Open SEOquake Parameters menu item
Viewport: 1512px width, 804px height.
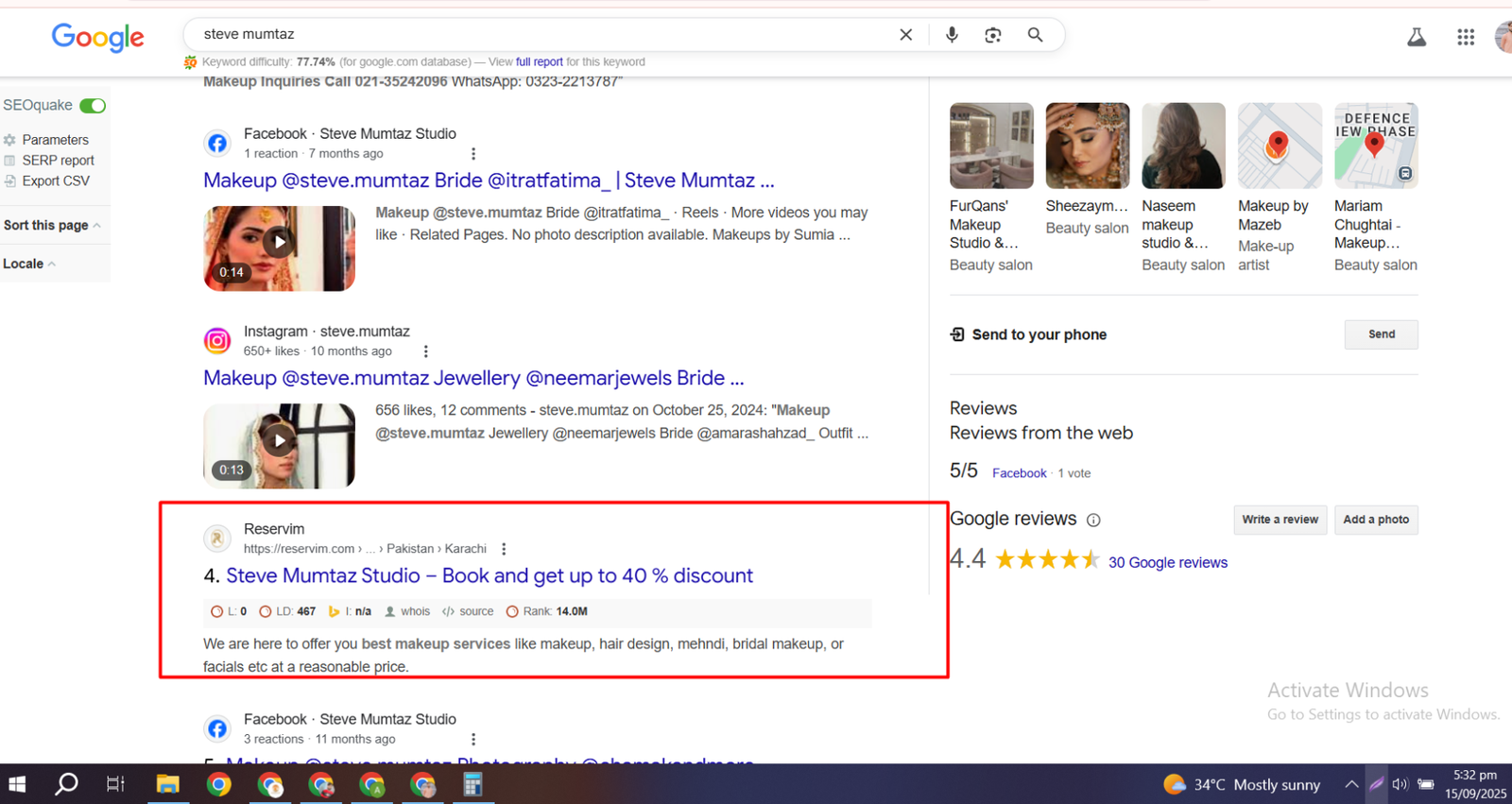tap(55, 140)
